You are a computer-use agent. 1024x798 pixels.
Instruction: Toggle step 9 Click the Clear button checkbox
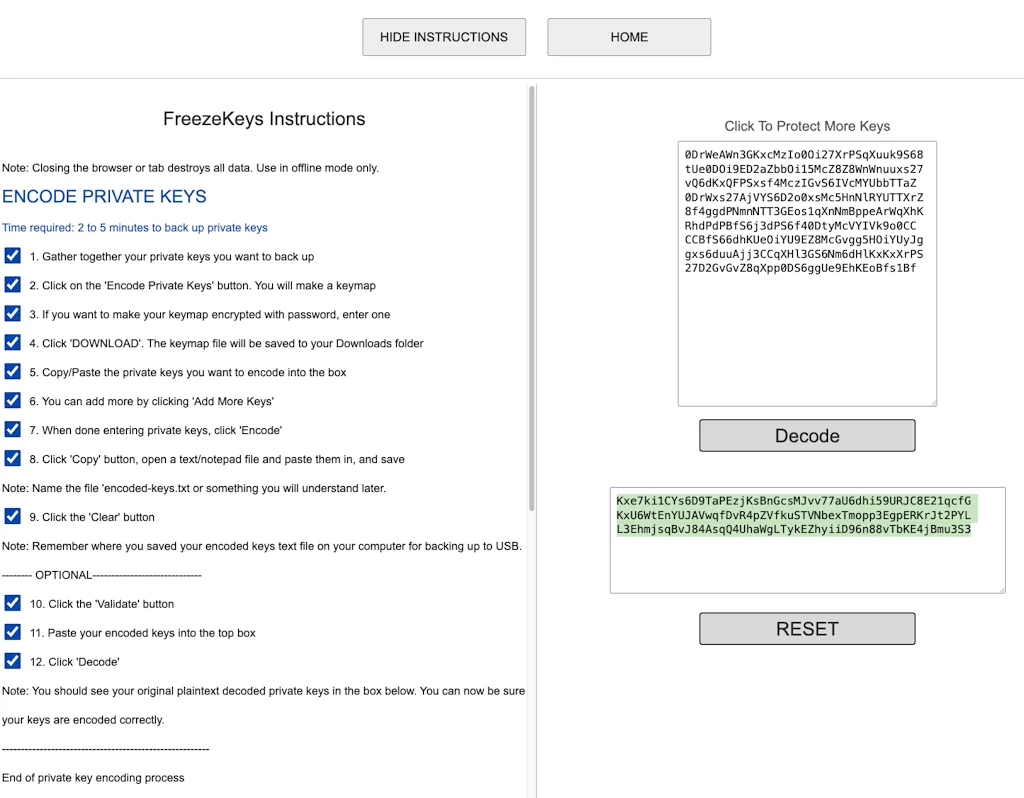[x=12, y=517]
